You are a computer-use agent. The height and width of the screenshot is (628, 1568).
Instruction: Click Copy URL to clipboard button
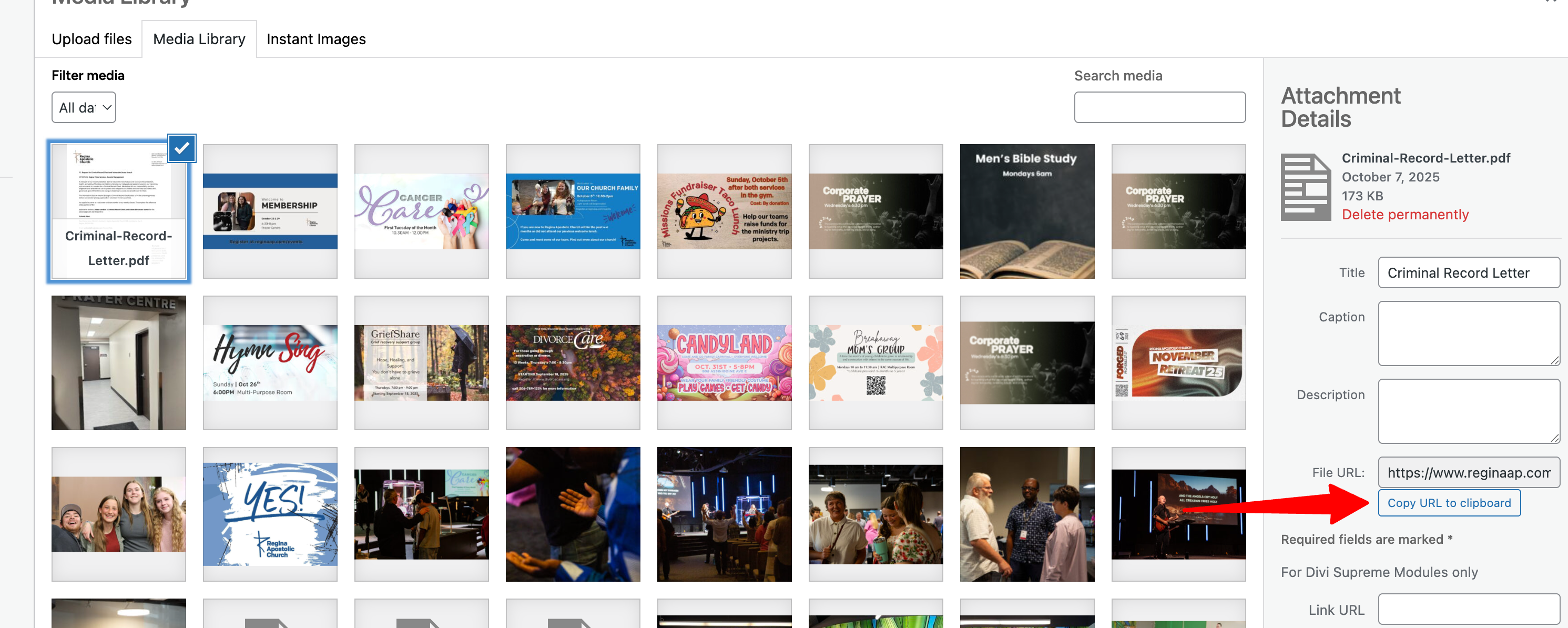[x=1449, y=502]
